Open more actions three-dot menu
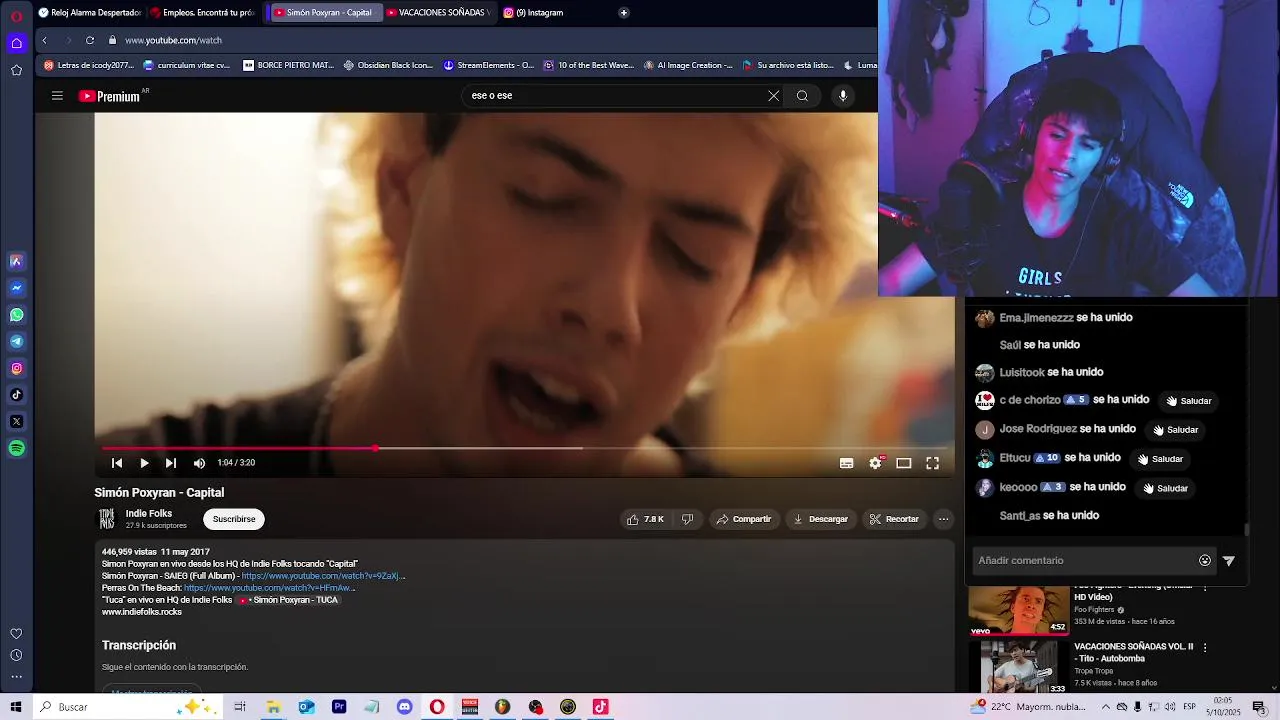 pyautogui.click(x=943, y=519)
